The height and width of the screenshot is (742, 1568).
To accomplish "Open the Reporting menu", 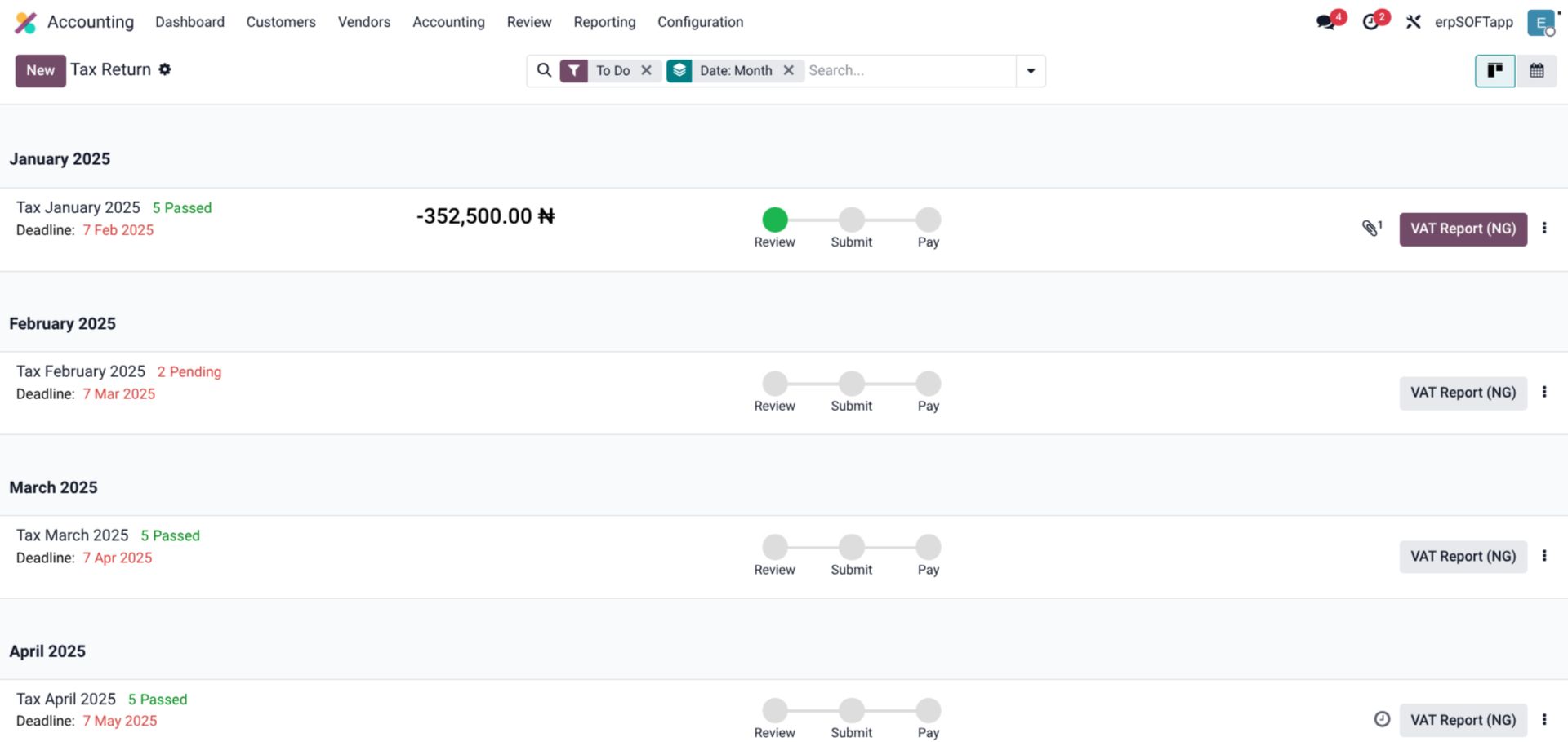I will 604,22.
